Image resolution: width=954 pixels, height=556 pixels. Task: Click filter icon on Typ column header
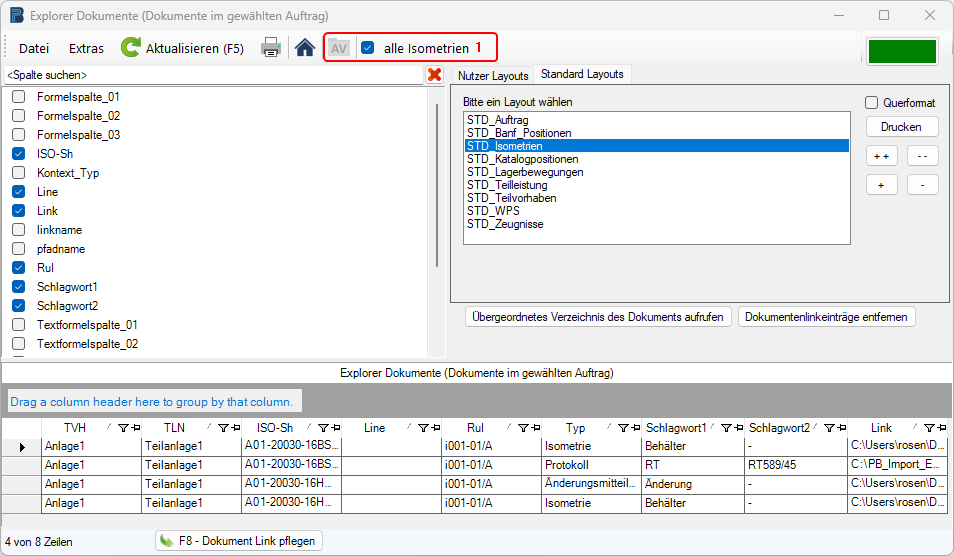(623, 428)
